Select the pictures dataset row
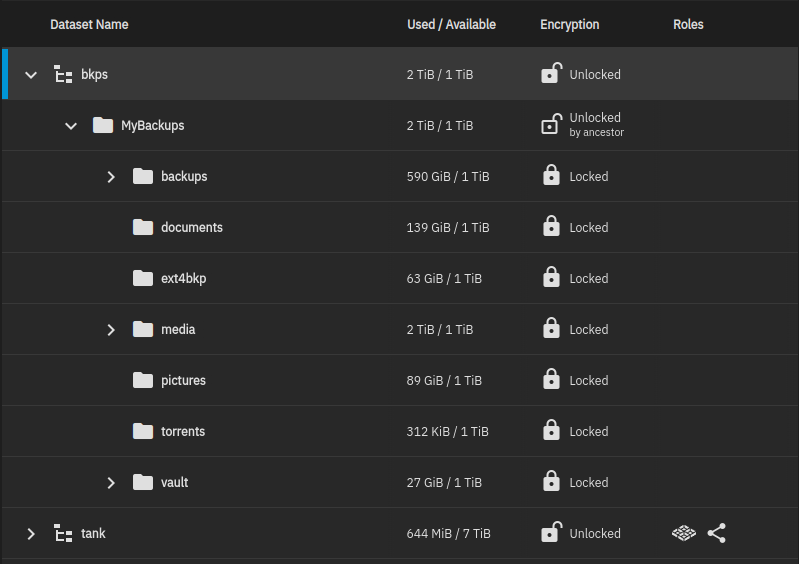This screenshot has height=564, width=799. tap(401, 380)
